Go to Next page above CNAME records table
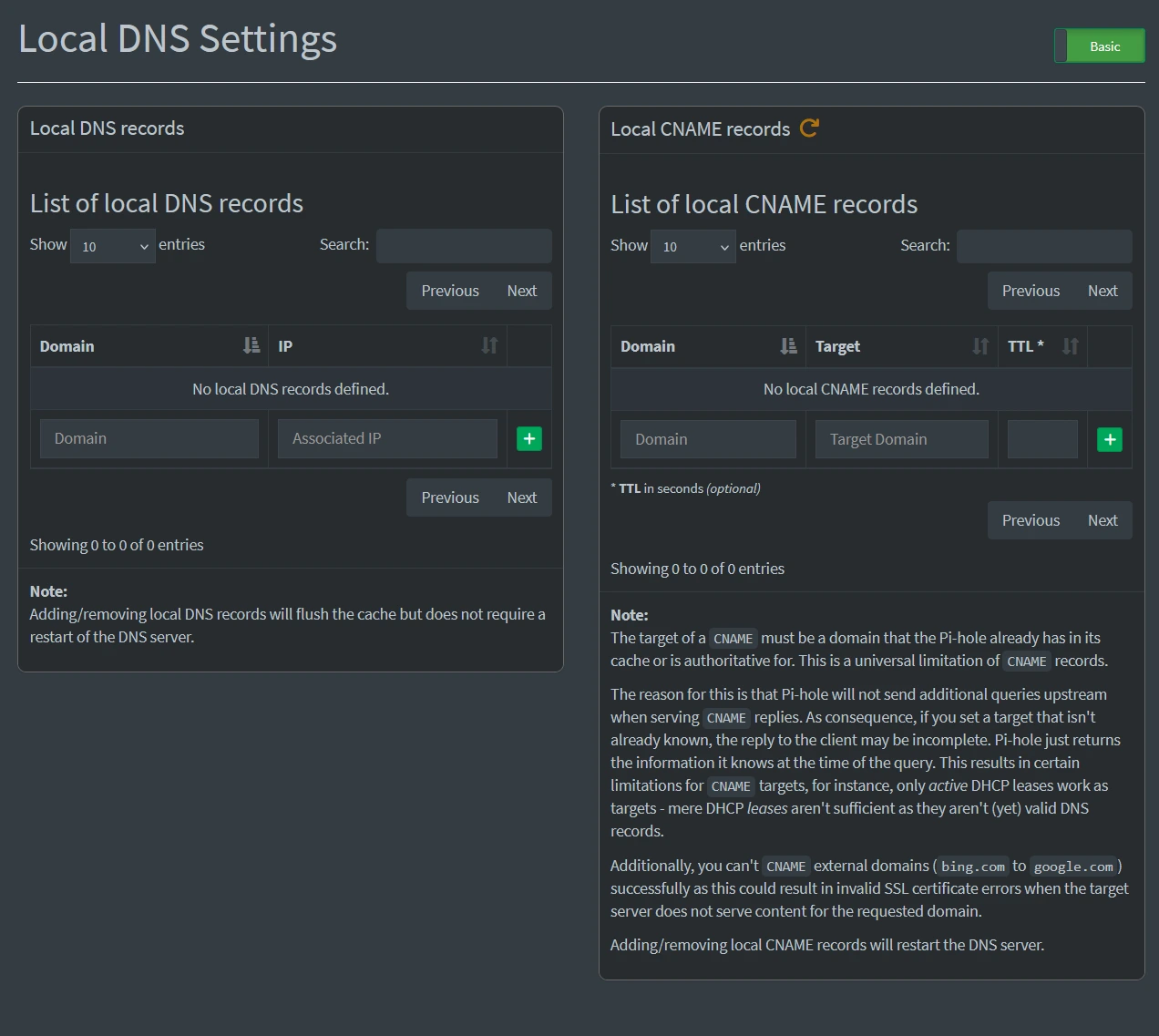The height and width of the screenshot is (1036, 1159). coord(1103,291)
